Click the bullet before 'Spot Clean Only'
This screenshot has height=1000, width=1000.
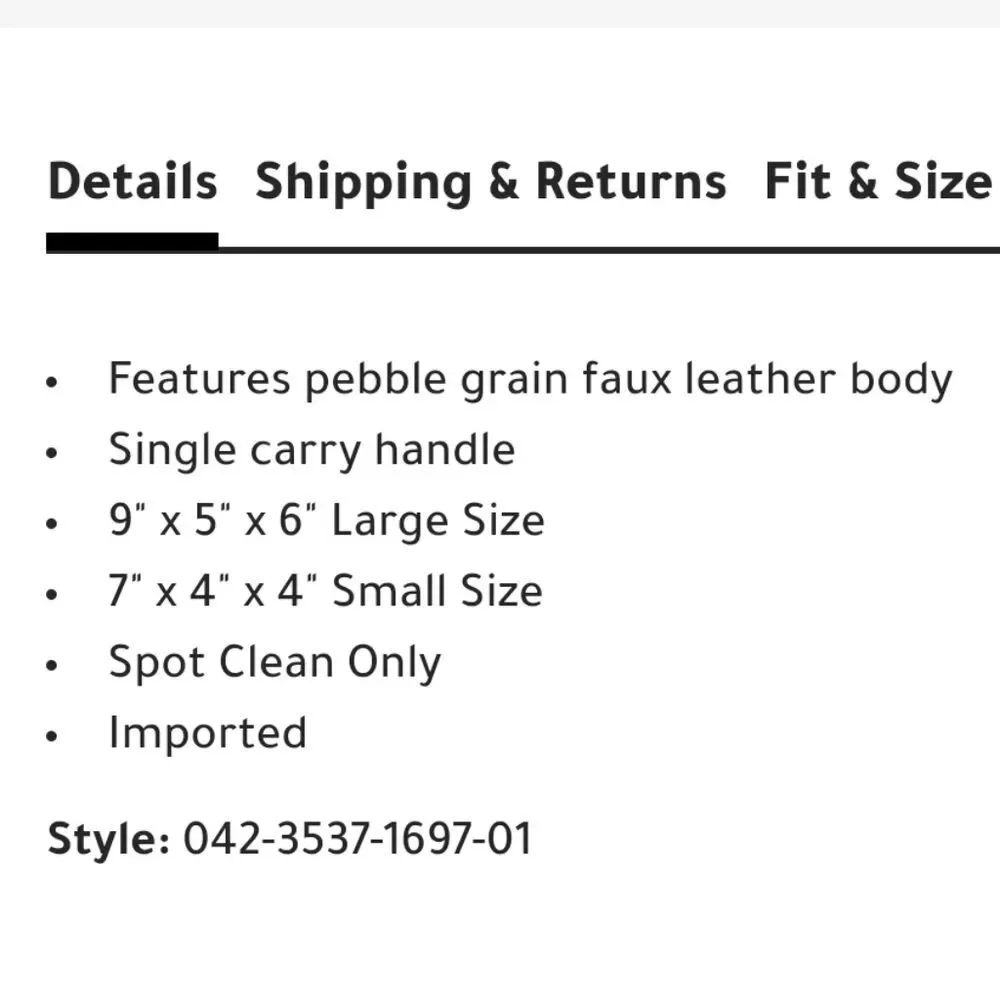click(52, 665)
